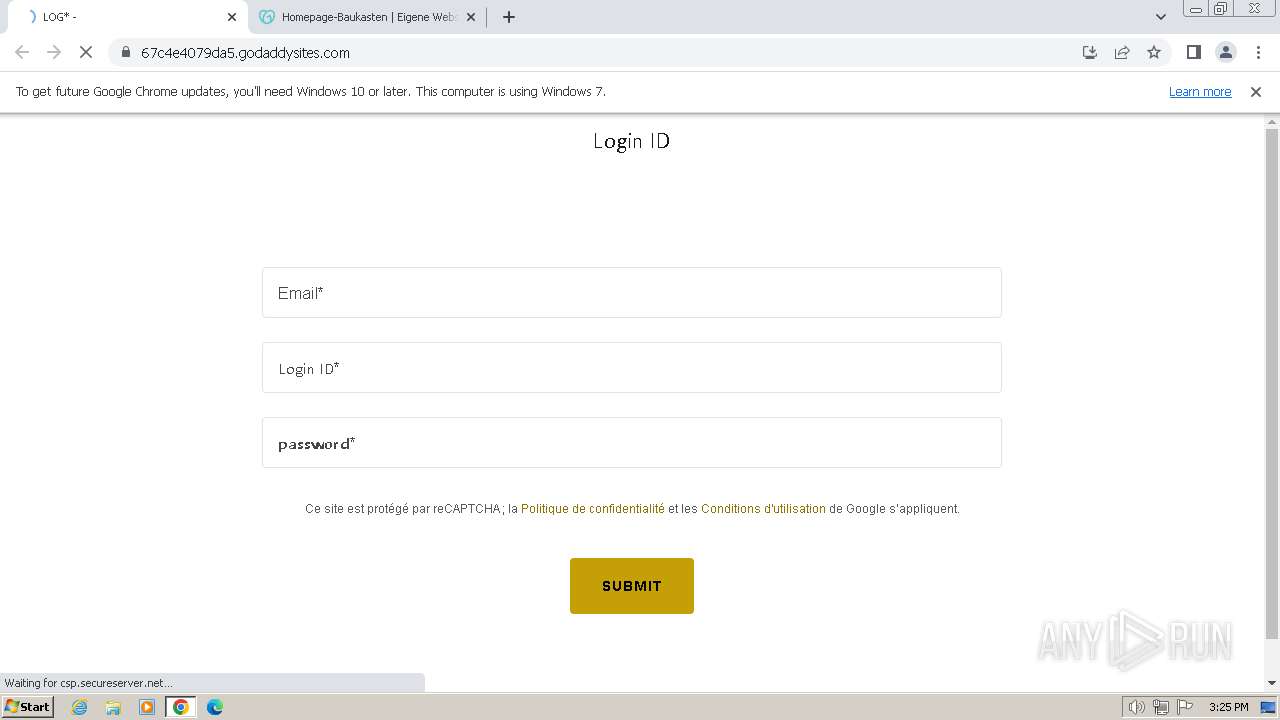Open Windows Explorer from taskbar

pyautogui.click(x=113, y=707)
